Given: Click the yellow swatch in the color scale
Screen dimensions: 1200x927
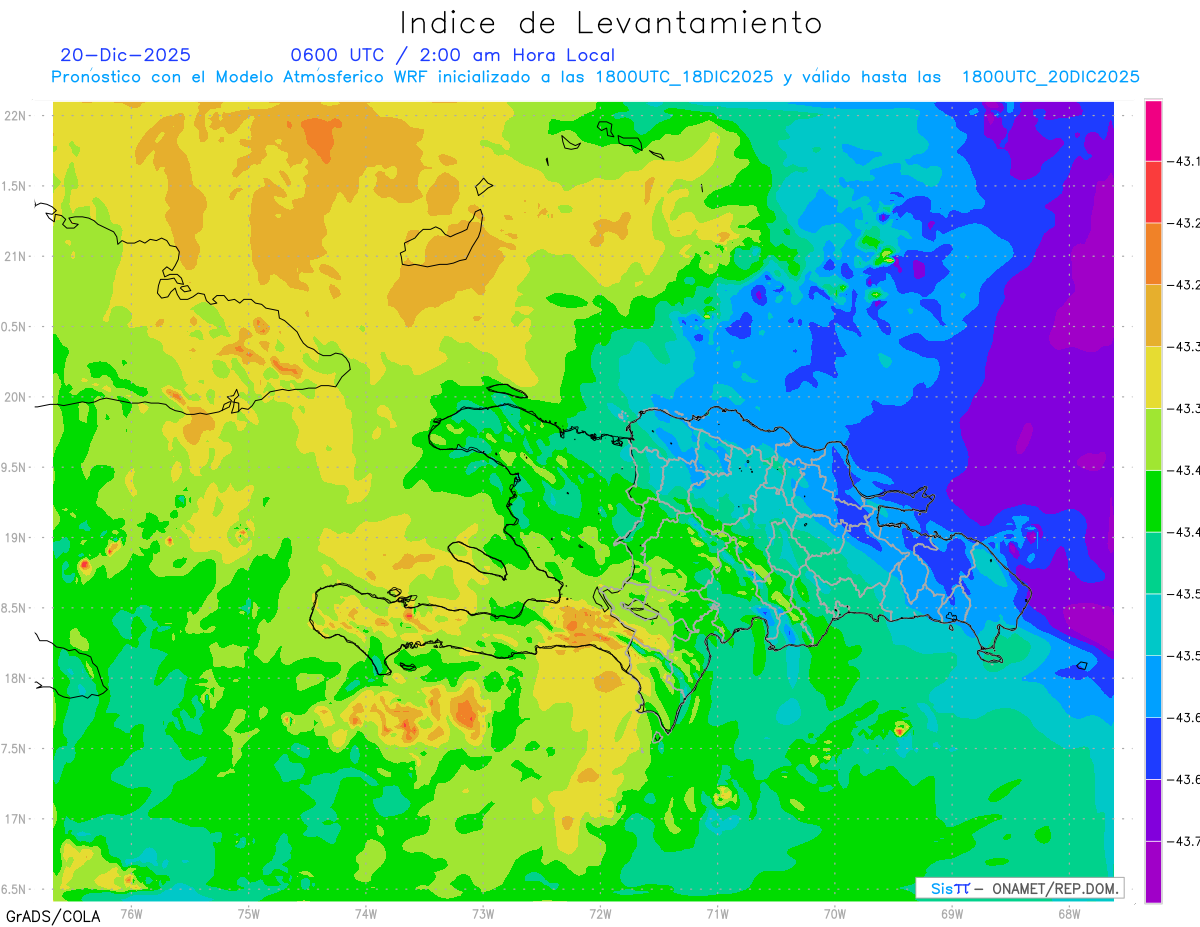Looking at the screenshot, I should [x=1153, y=377].
